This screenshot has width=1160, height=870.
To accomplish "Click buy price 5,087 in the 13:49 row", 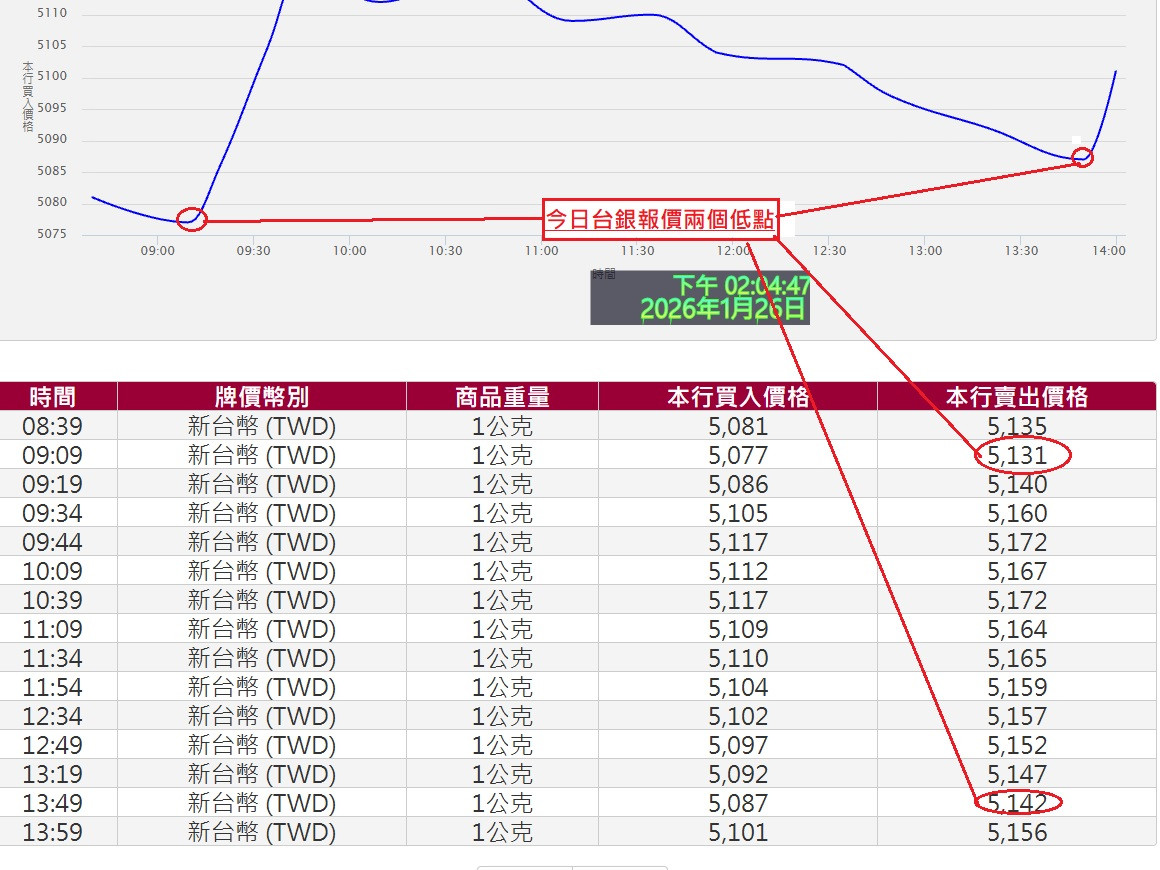I will 738,803.
